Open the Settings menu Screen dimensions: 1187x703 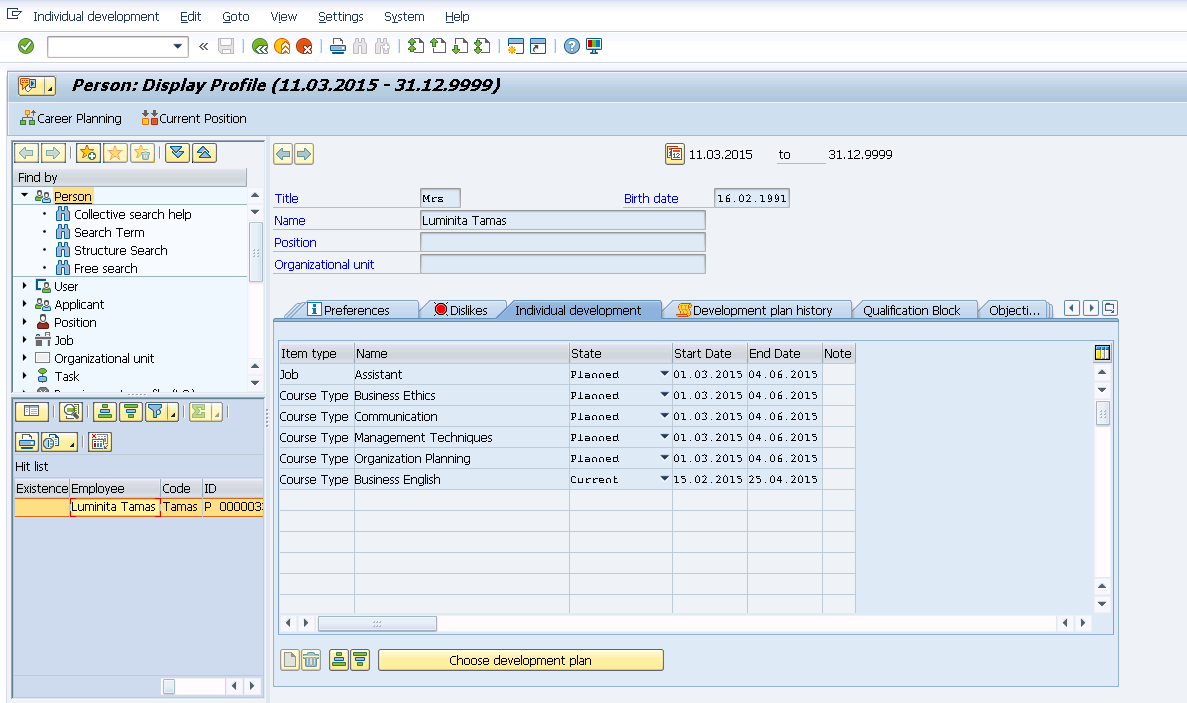340,17
